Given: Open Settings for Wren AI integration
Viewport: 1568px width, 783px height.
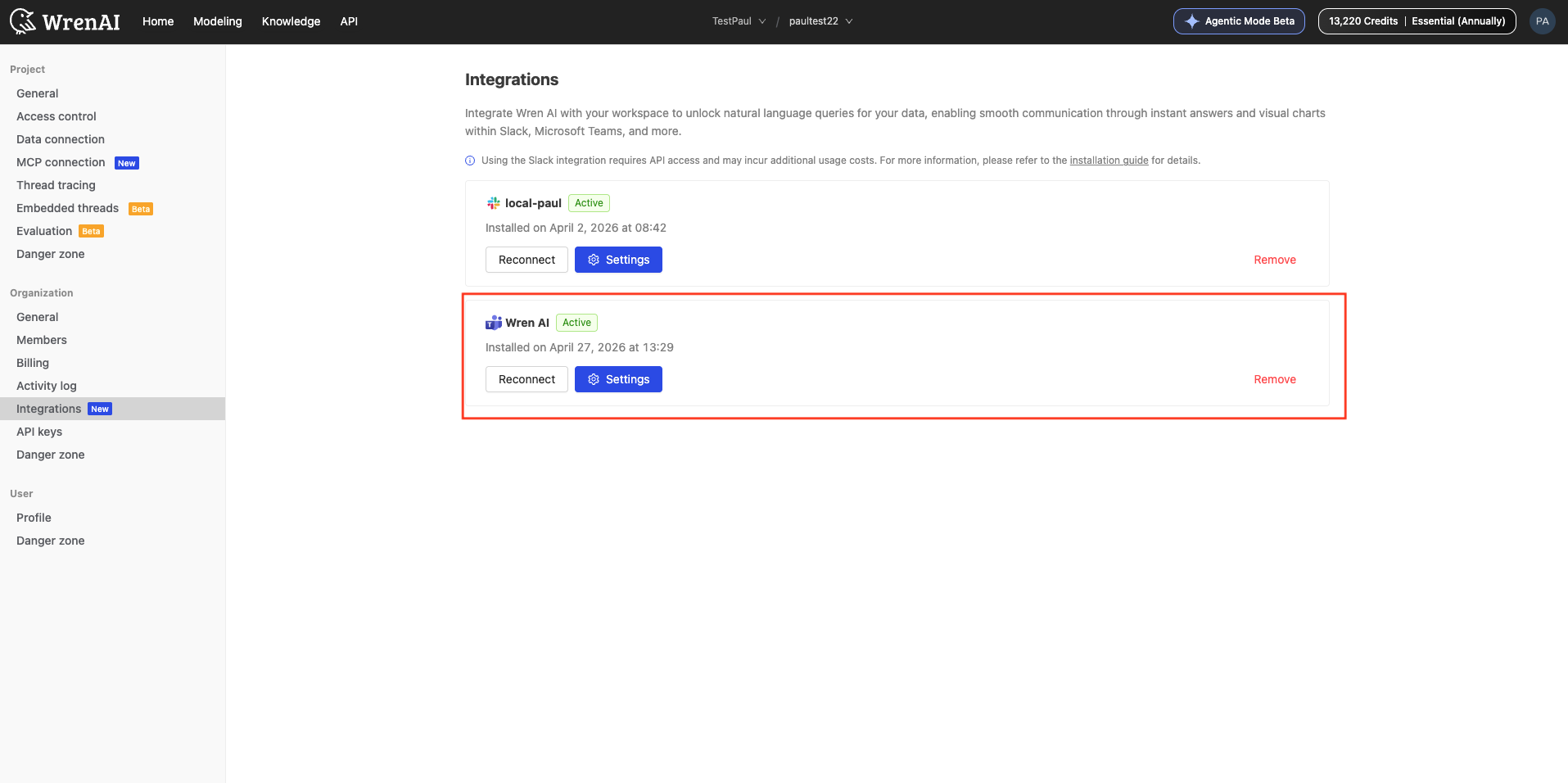Looking at the screenshot, I should (x=618, y=379).
